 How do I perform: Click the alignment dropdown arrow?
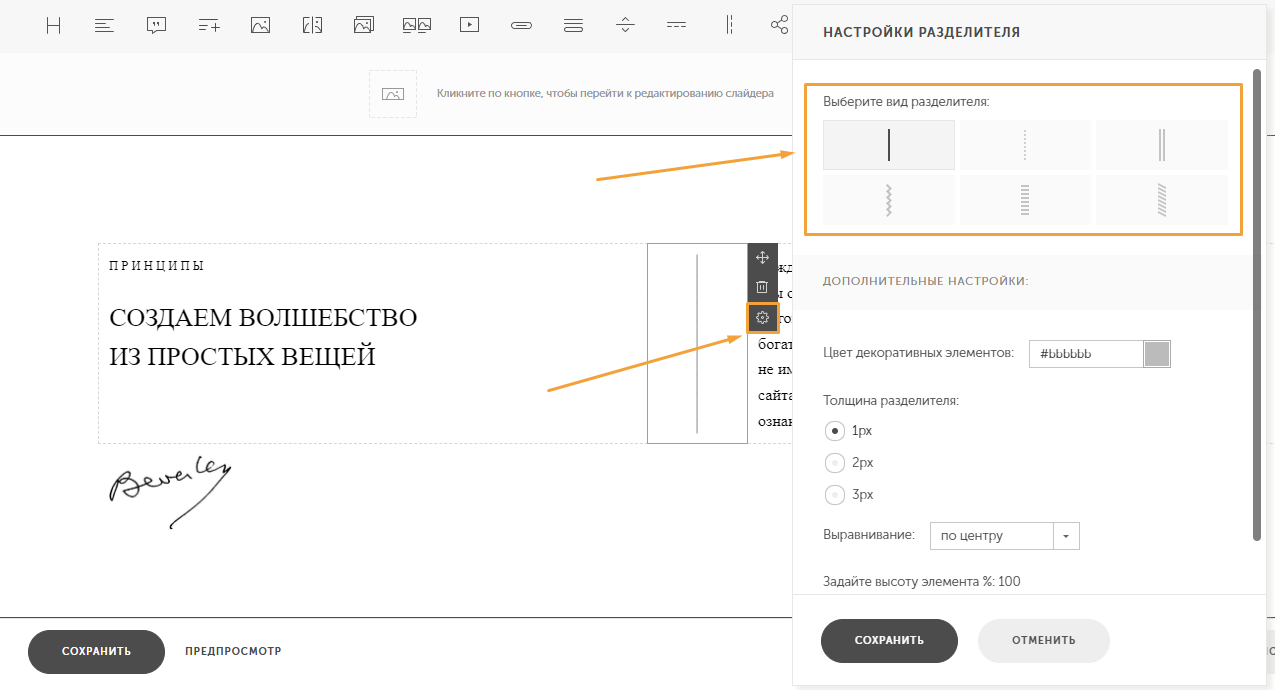(1066, 536)
